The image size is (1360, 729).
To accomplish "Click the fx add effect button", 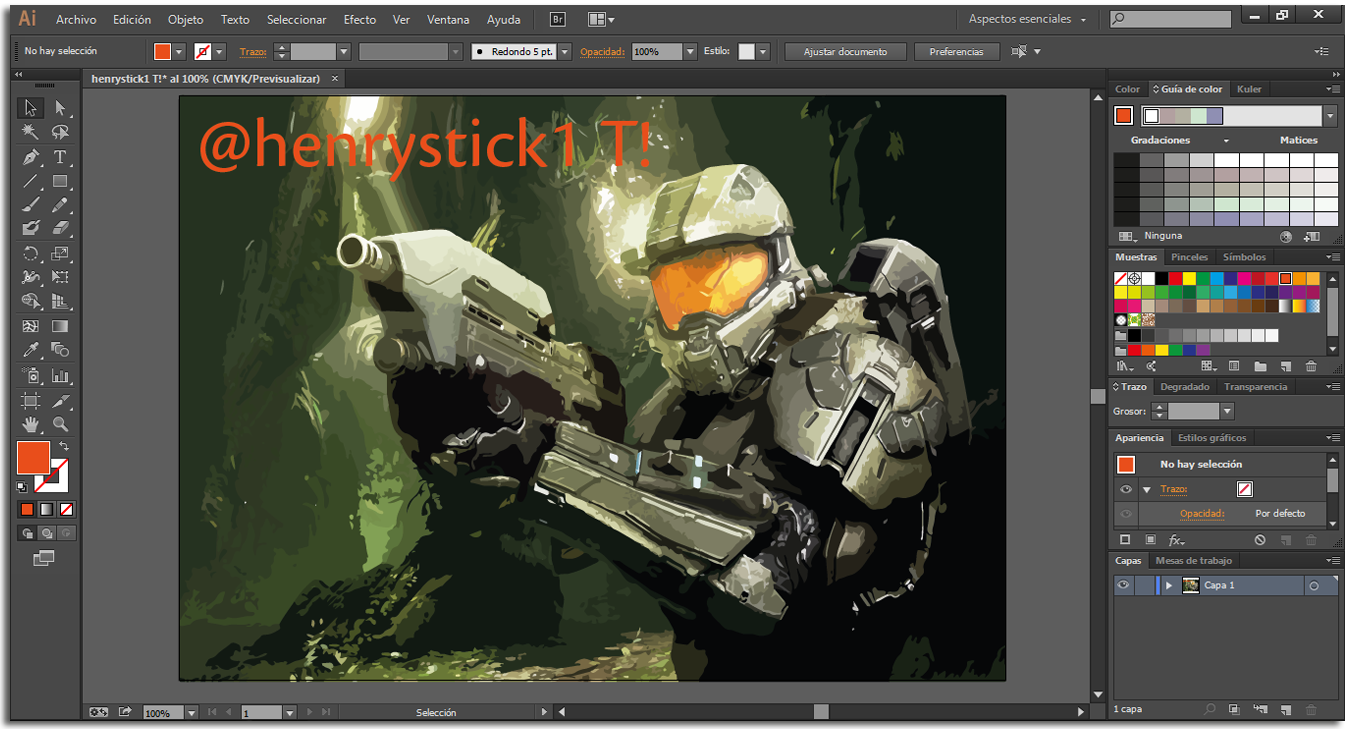I will [x=1177, y=540].
